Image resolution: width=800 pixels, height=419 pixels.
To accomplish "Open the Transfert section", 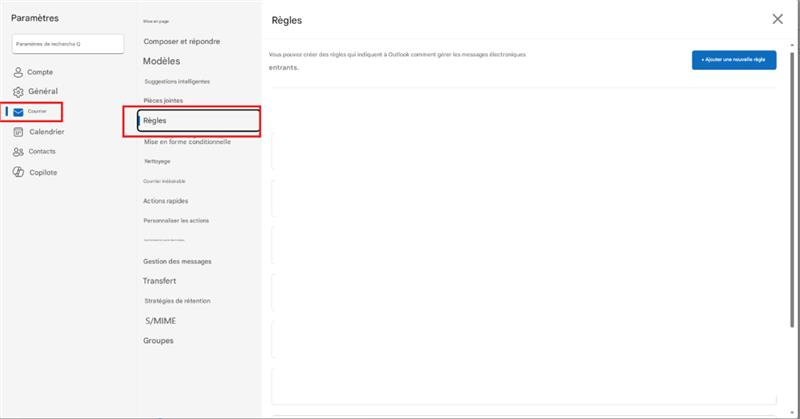I will coord(159,281).
